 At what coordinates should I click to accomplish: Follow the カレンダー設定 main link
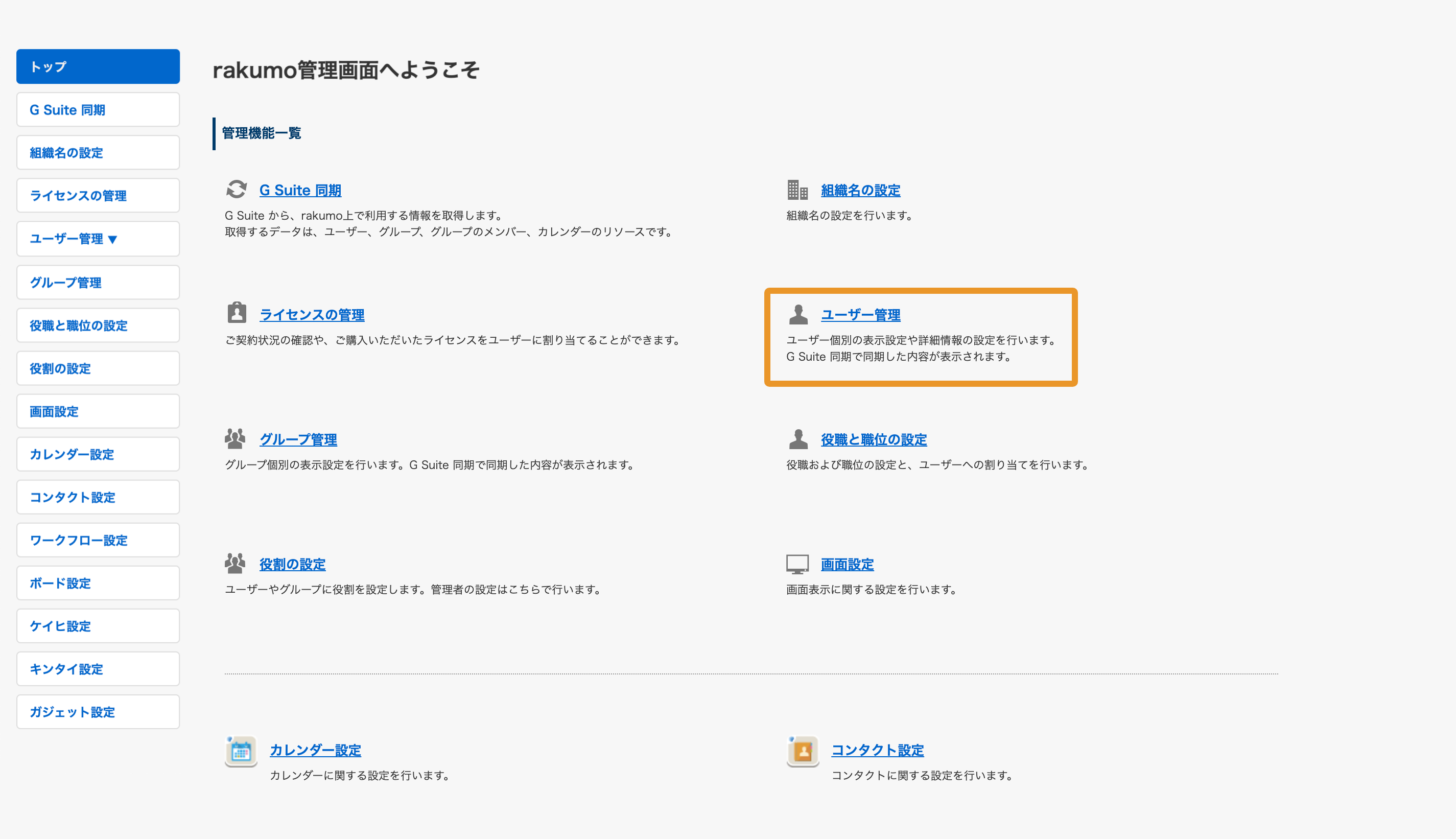(315, 750)
